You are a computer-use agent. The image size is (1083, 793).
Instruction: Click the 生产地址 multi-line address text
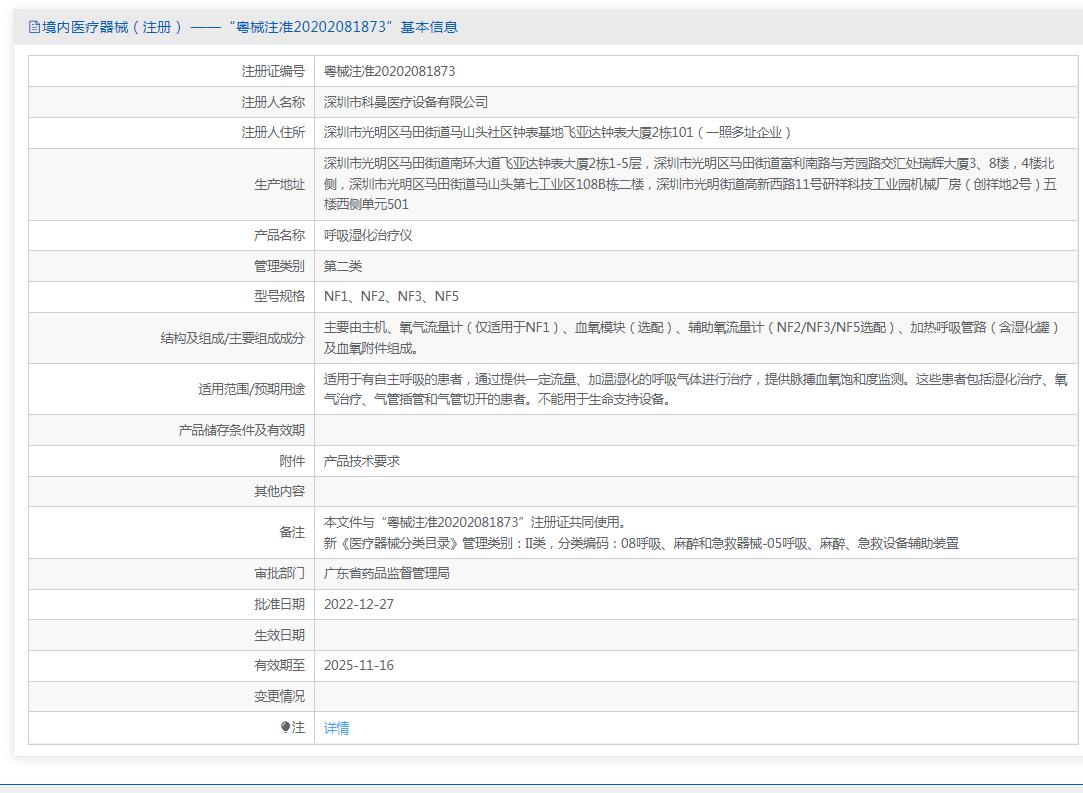(x=690, y=184)
